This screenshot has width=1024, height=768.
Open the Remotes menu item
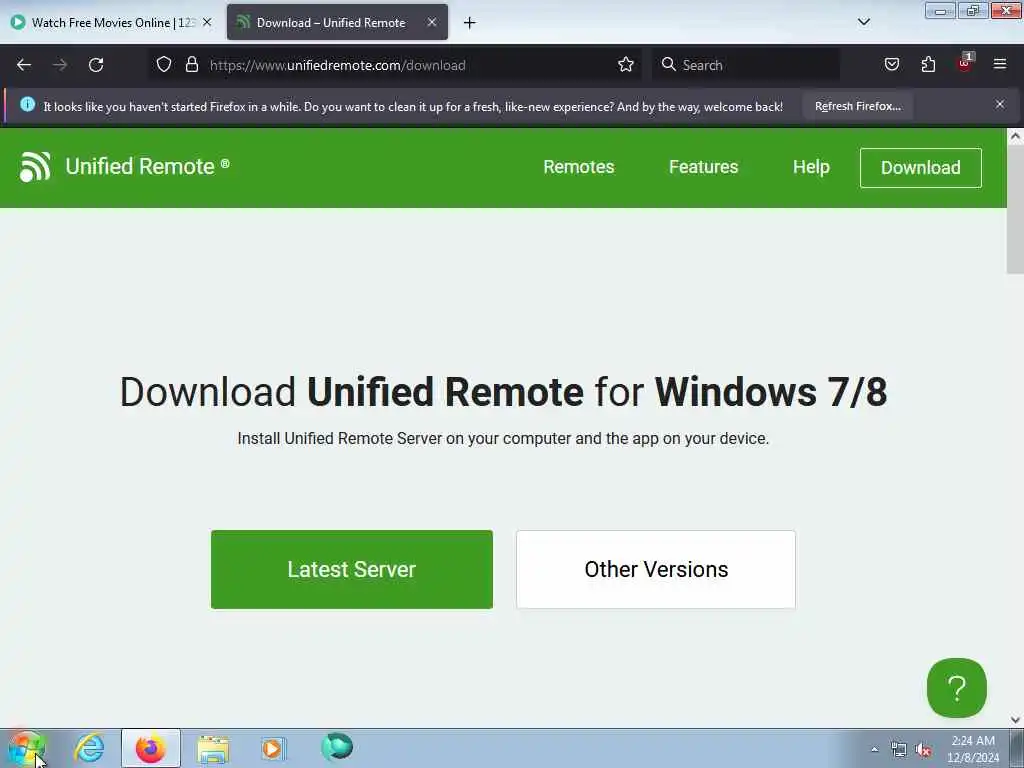click(x=579, y=167)
